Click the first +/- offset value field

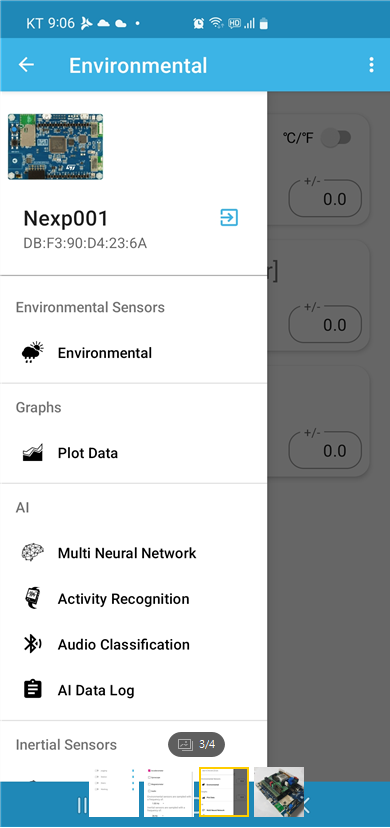click(325, 199)
